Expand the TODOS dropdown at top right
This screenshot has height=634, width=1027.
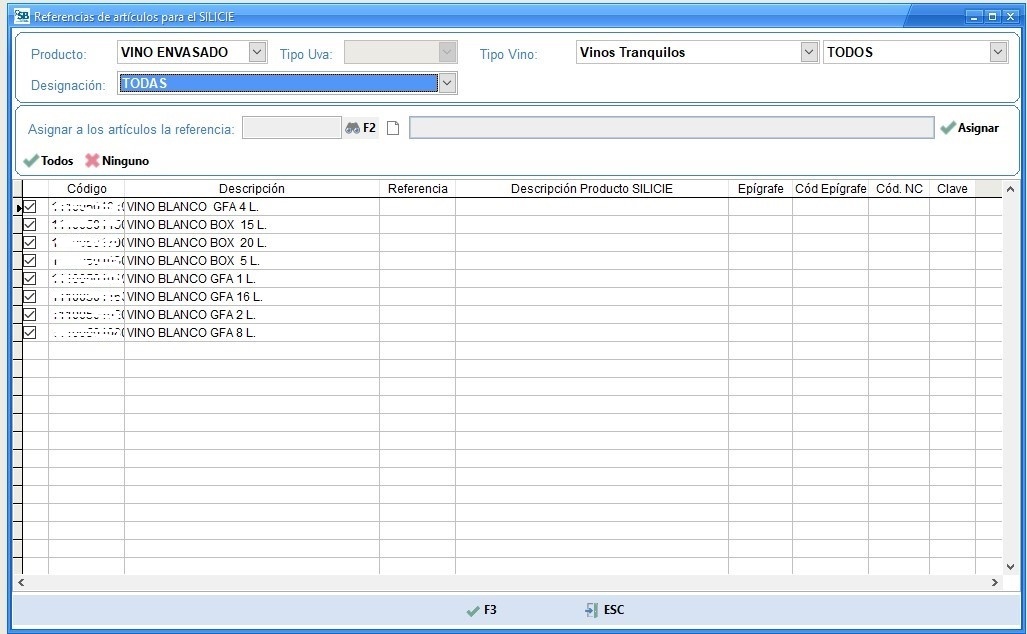coord(997,52)
